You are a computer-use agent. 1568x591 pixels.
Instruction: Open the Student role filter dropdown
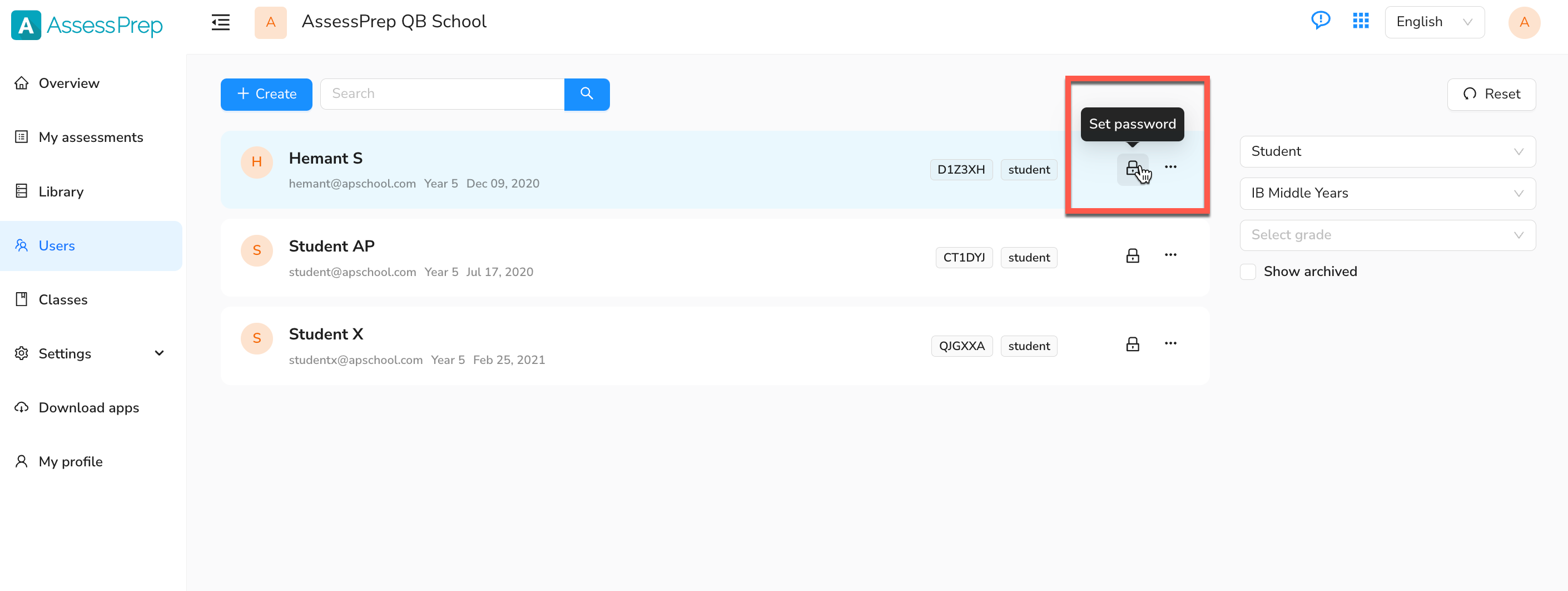[1387, 151]
